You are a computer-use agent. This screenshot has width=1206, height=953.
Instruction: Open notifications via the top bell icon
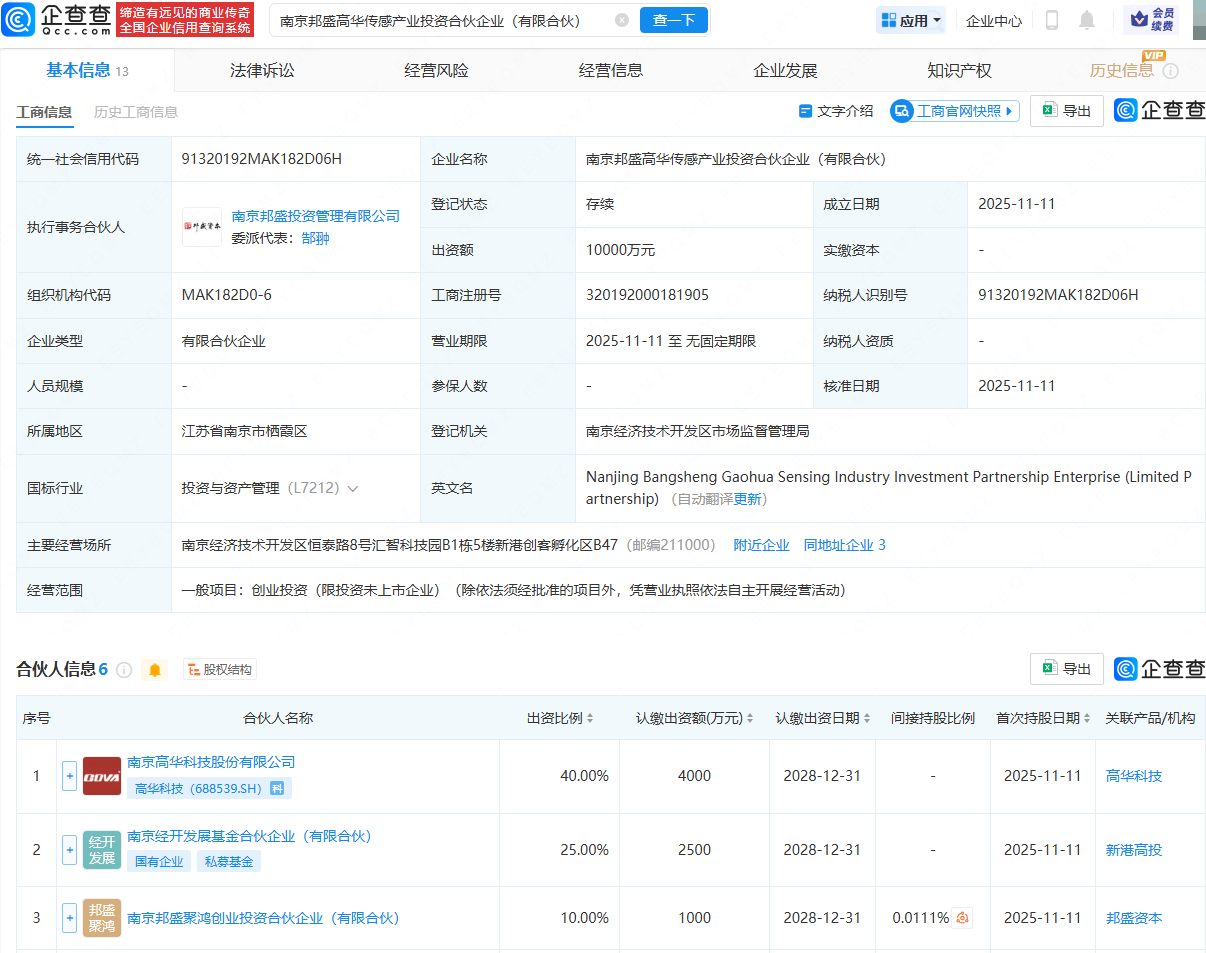pyautogui.click(x=1087, y=20)
